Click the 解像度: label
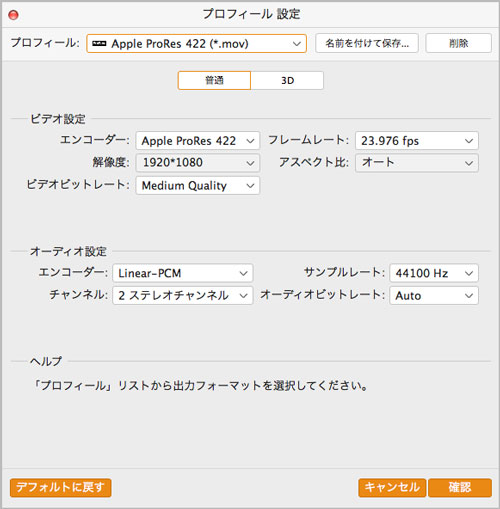Screen dimensions: 500x509 (111, 162)
